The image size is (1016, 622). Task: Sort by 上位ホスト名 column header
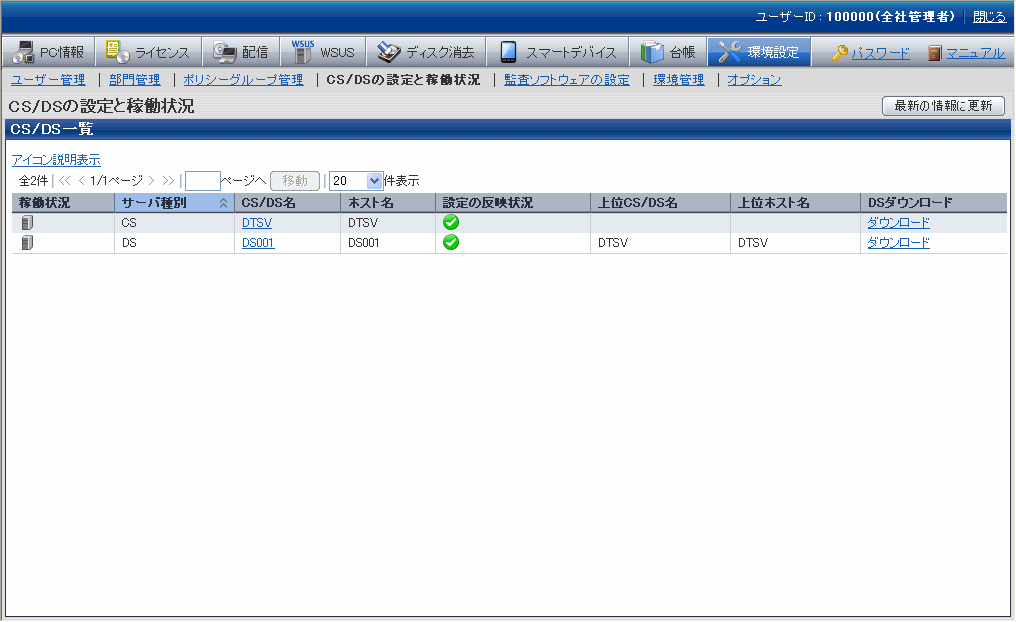pyautogui.click(x=795, y=203)
